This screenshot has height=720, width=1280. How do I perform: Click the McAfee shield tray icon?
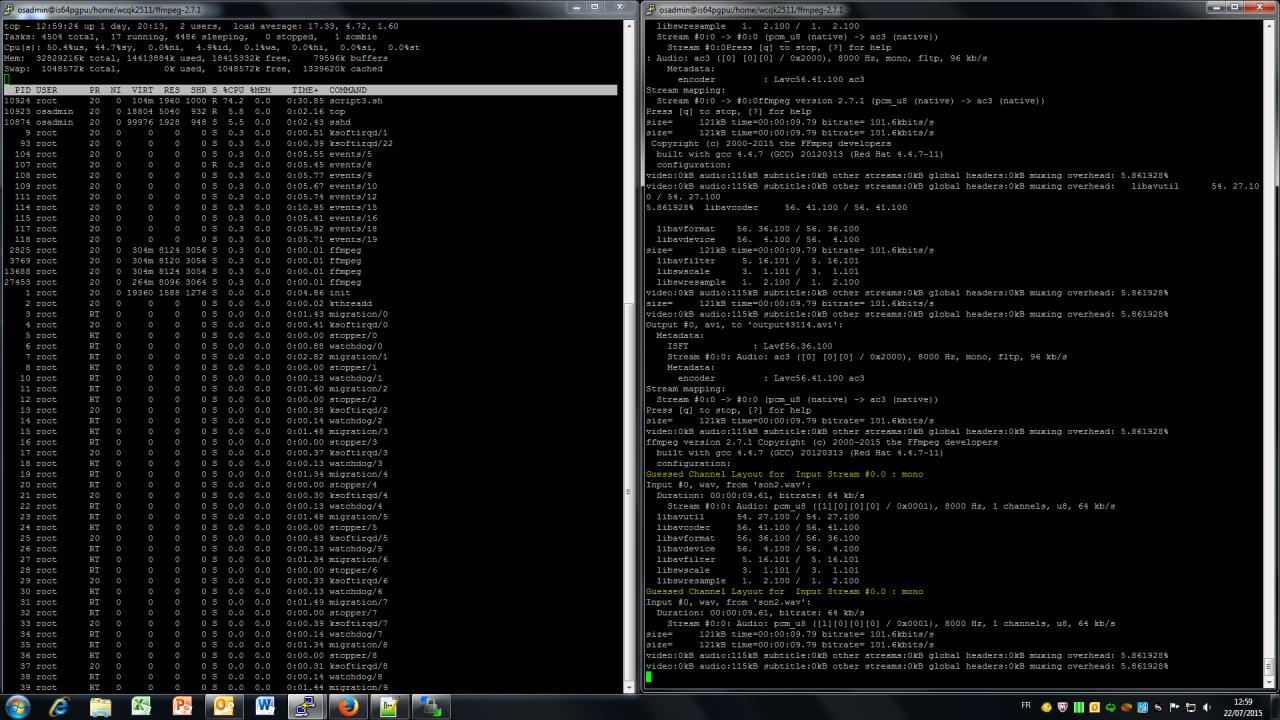tap(1063, 707)
